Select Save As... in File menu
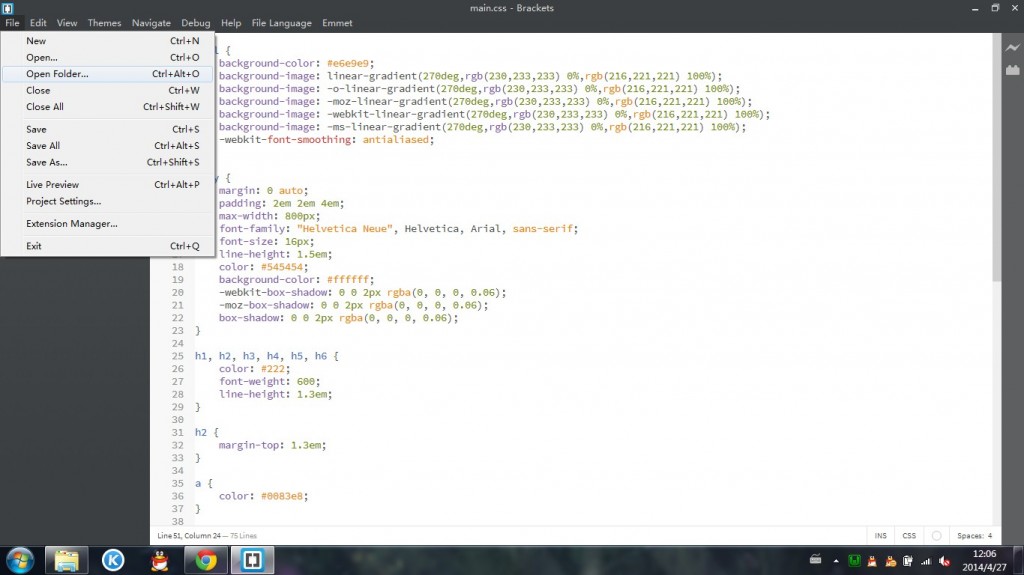This screenshot has height=575, width=1024. click(x=107, y=162)
